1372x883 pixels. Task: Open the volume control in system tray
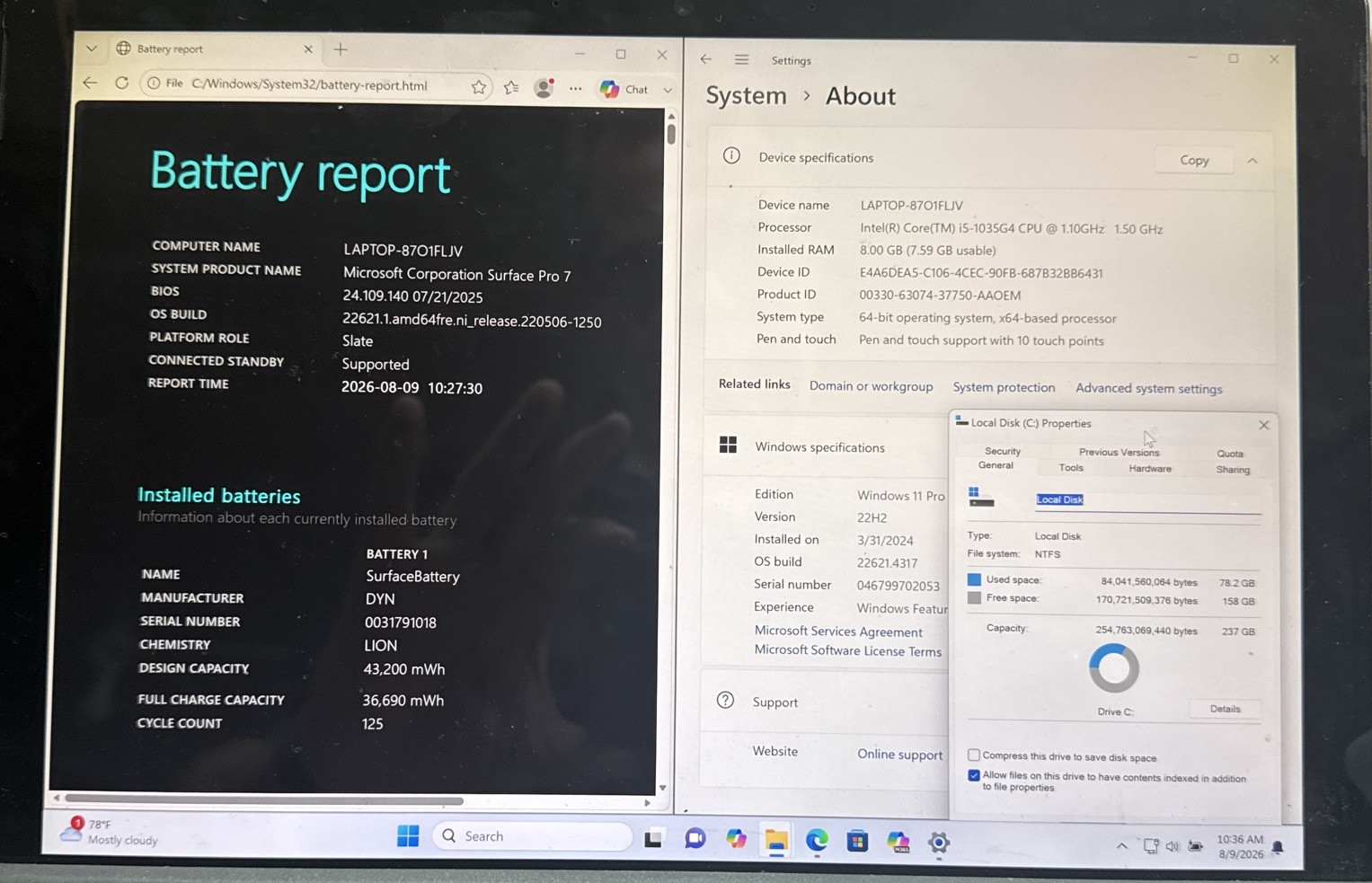point(1173,846)
